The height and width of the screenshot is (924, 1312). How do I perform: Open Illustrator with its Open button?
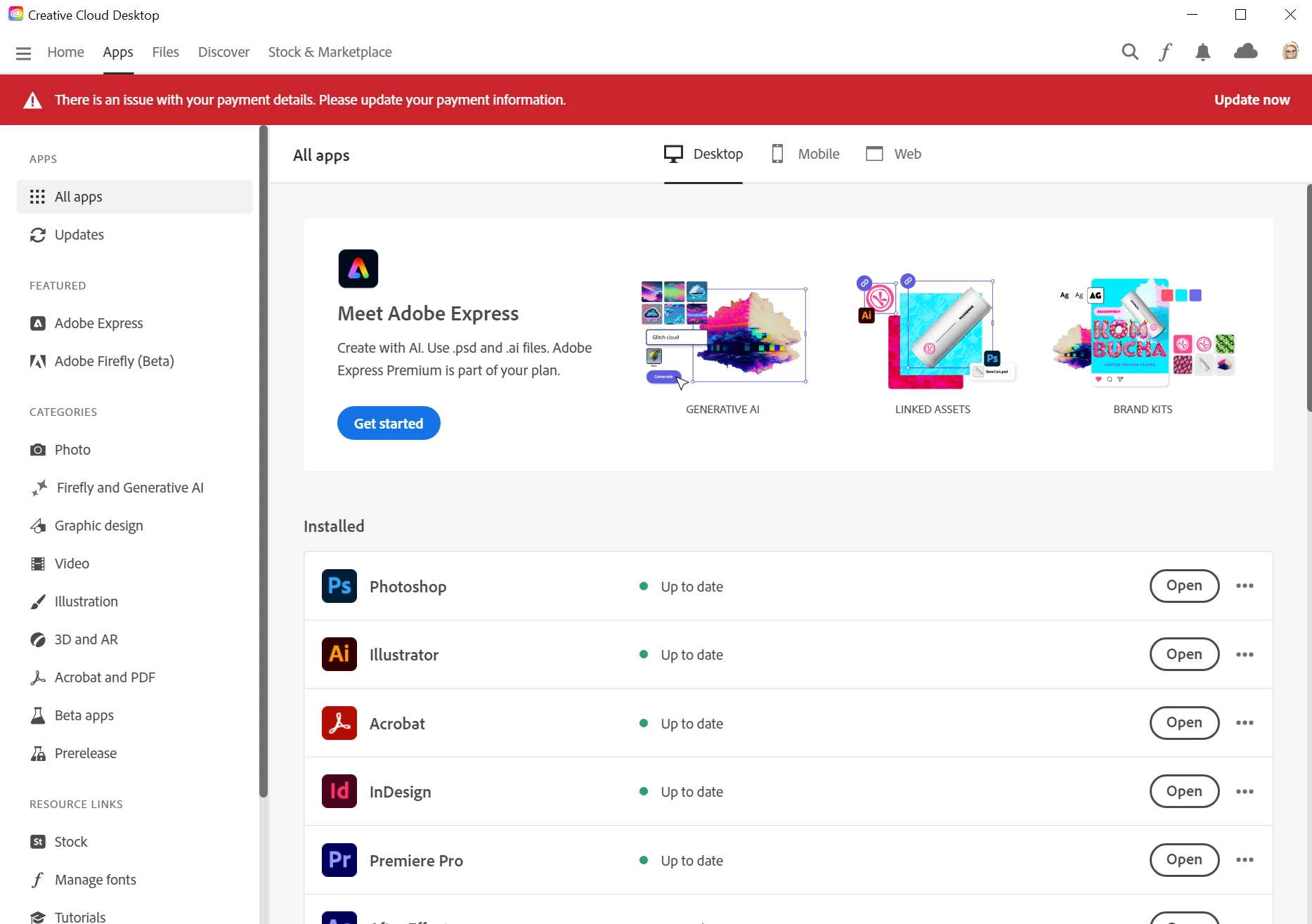tap(1184, 654)
